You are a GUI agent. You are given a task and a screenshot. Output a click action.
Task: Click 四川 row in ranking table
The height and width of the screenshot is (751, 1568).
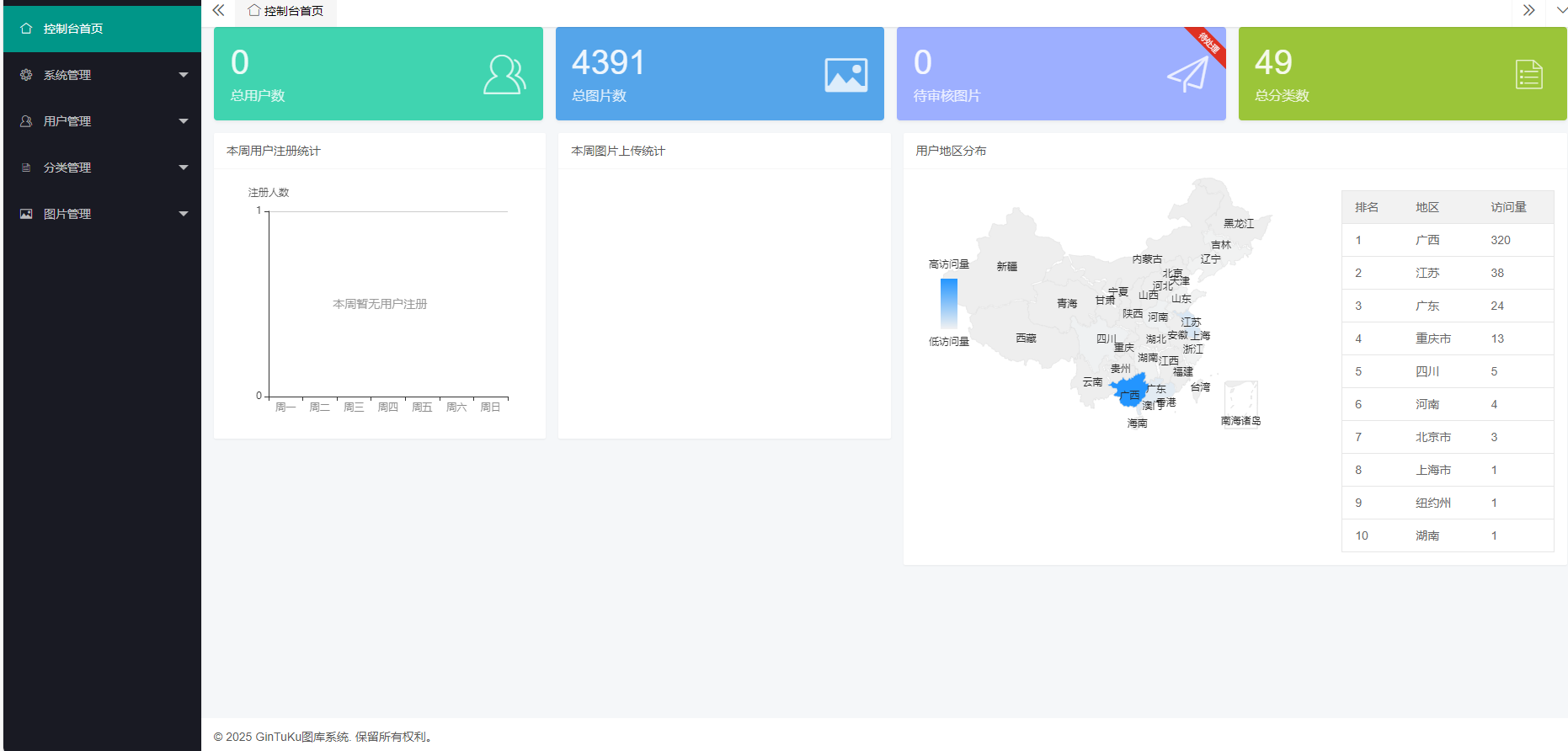coord(1448,371)
